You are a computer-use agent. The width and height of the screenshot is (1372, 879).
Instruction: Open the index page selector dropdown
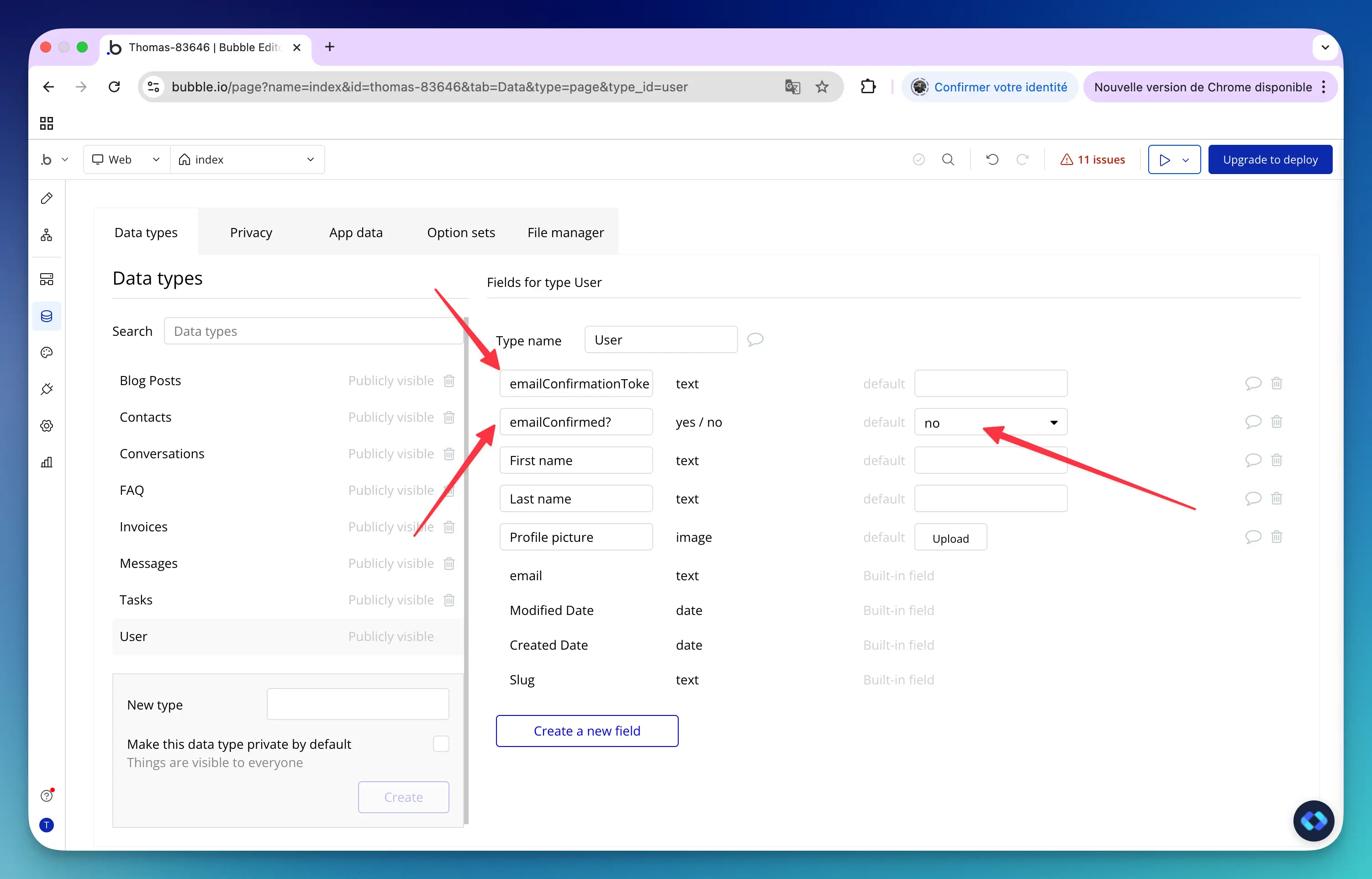[x=247, y=159]
